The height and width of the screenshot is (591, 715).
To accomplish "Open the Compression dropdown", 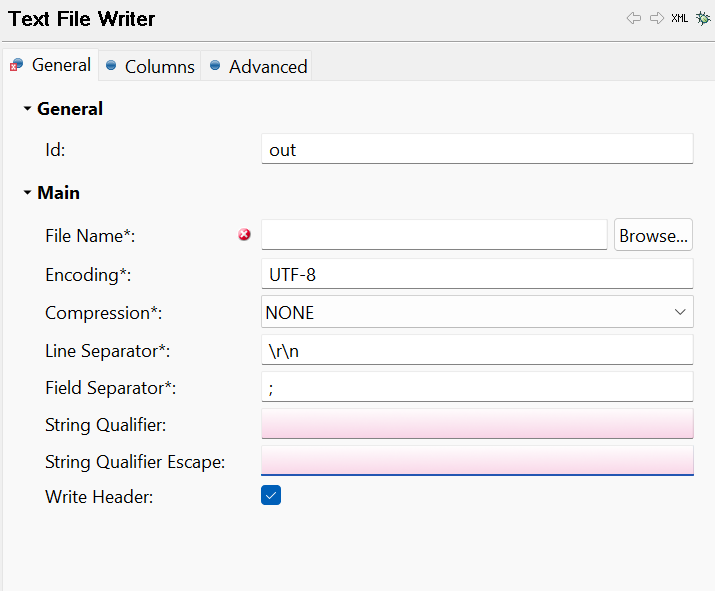I will (477, 312).
